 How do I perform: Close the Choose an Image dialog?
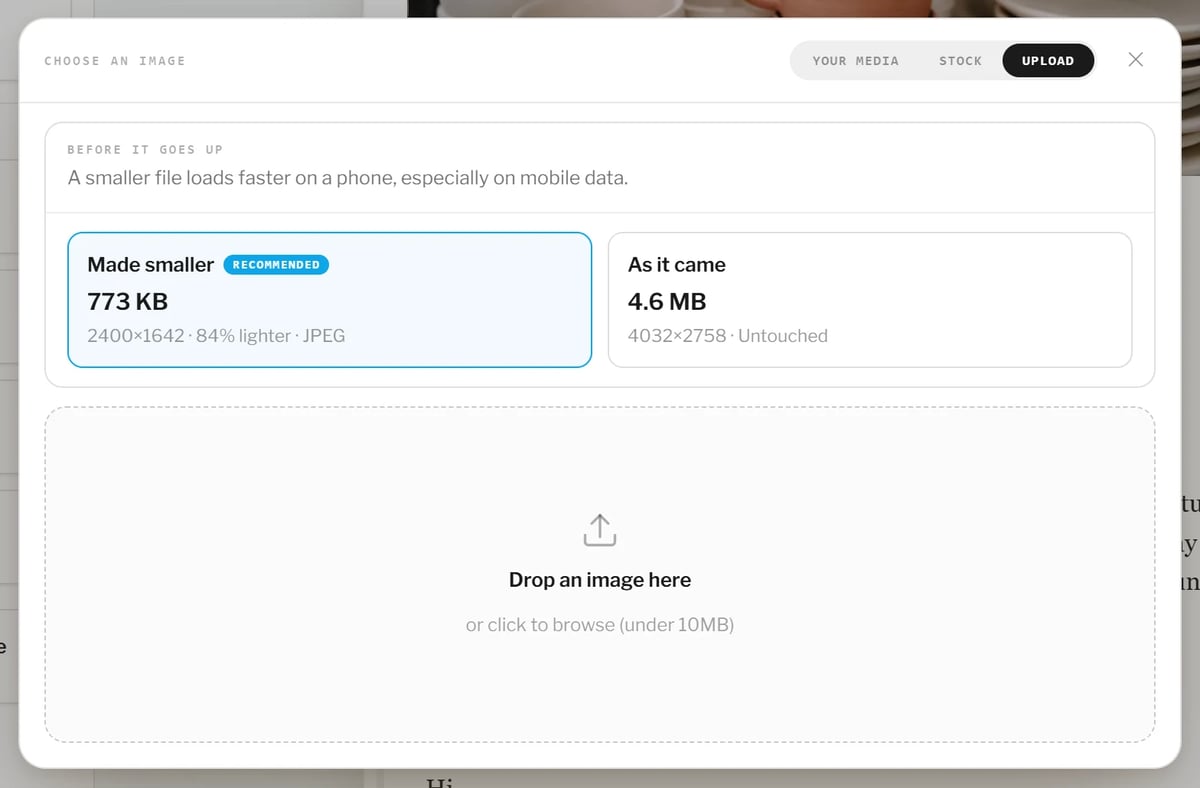coord(1135,60)
